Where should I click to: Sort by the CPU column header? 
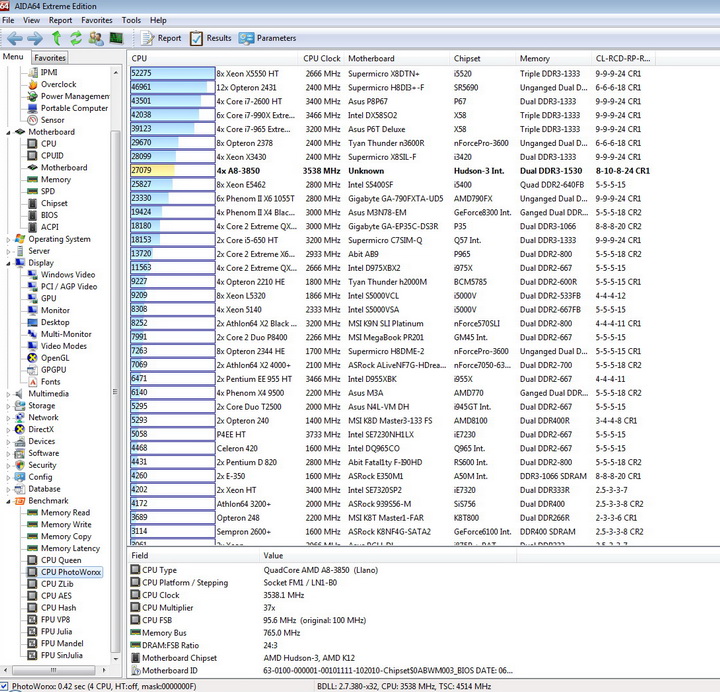point(213,58)
